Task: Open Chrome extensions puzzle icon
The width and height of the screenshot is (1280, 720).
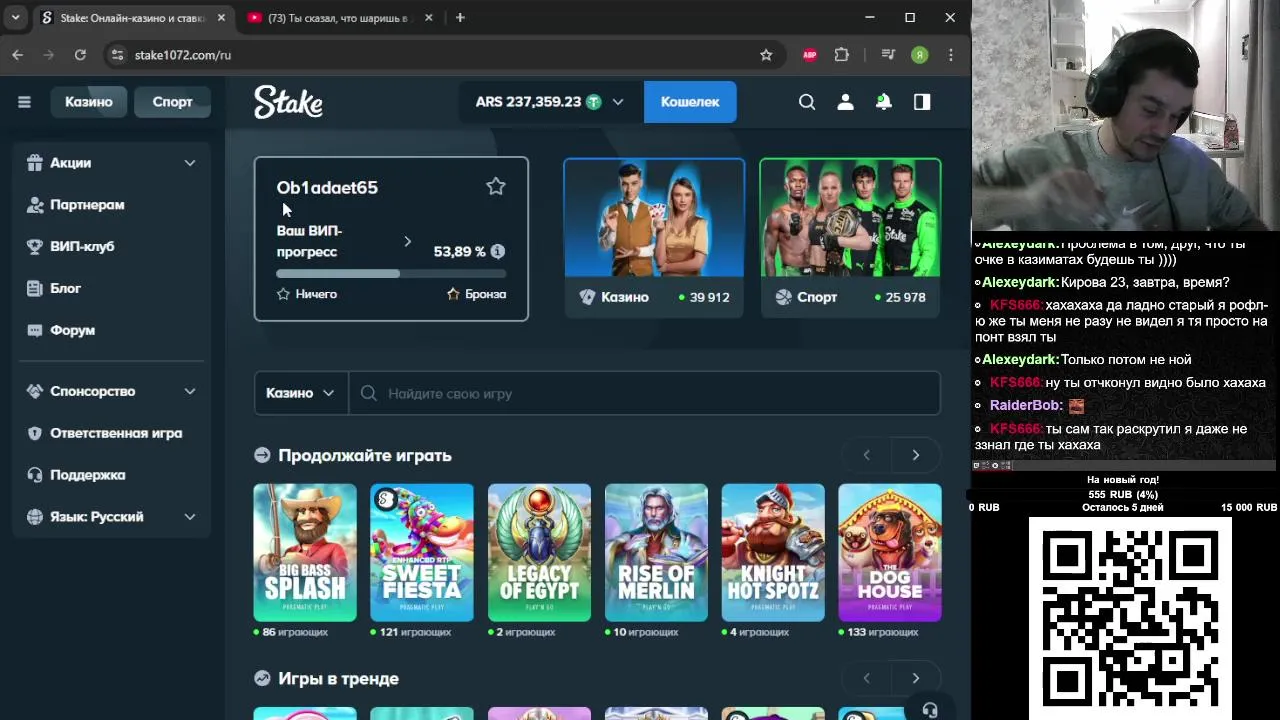Action: tap(842, 55)
